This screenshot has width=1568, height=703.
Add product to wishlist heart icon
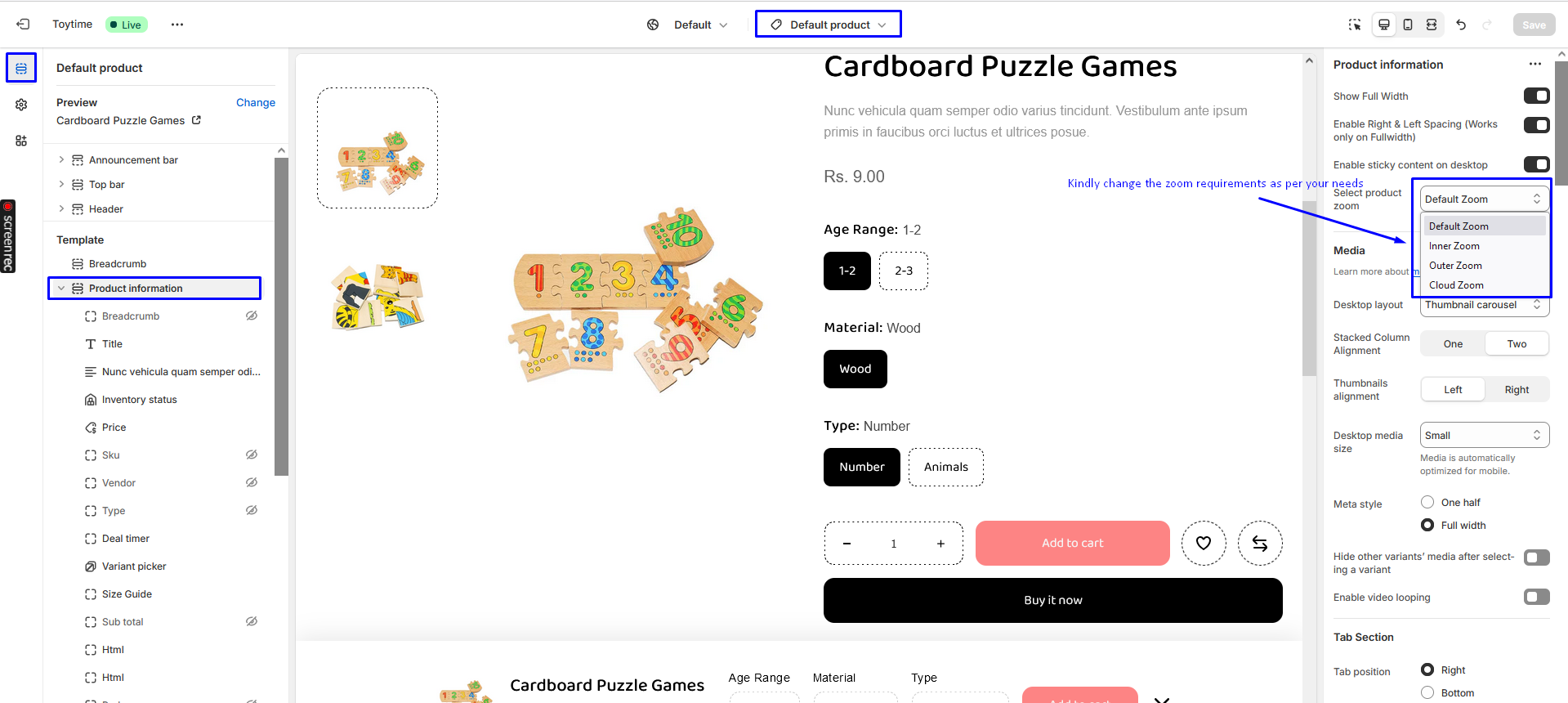[x=1204, y=543]
